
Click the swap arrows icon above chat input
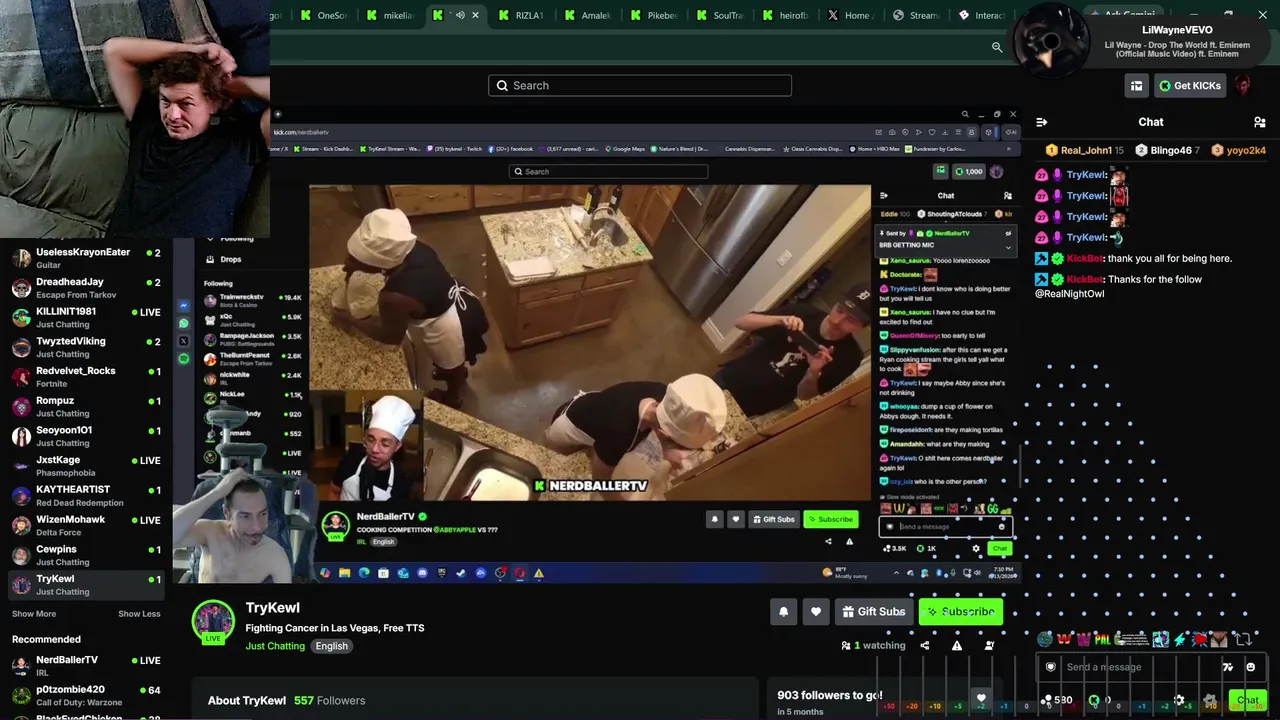(x=1243, y=639)
